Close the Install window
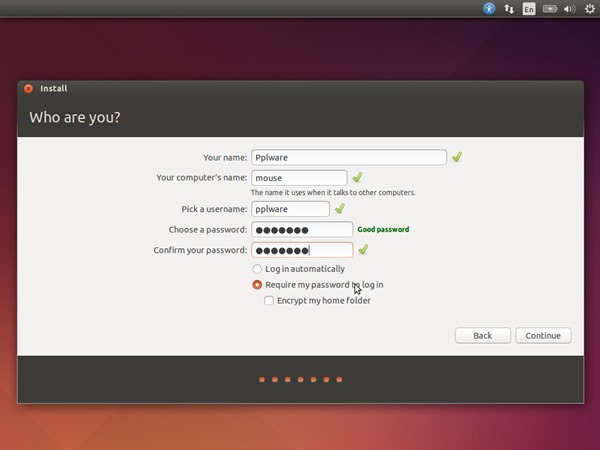Viewport: 600px width, 450px height. [28, 89]
